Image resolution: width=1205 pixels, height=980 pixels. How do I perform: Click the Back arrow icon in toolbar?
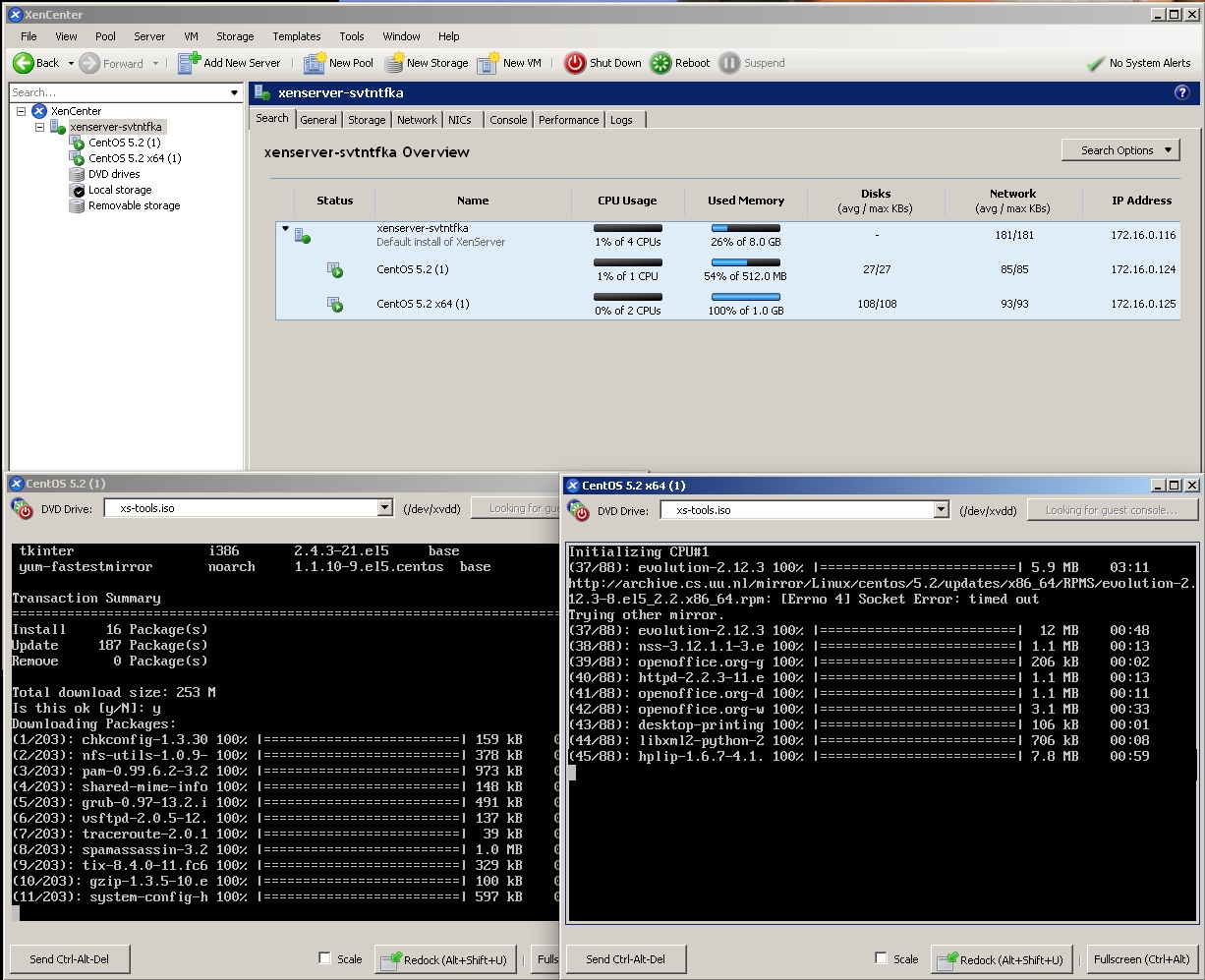pyautogui.click(x=24, y=63)
